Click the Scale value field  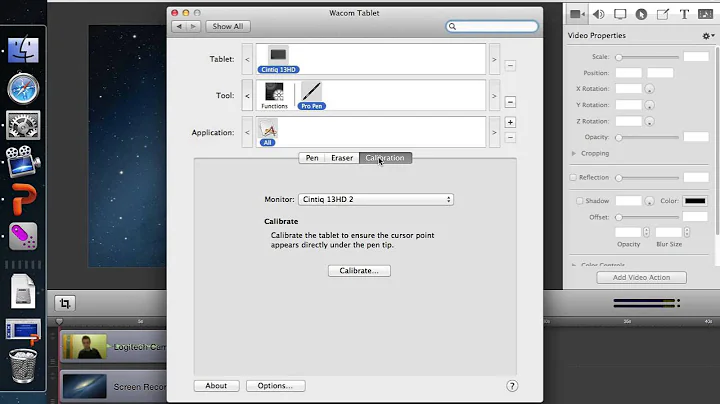696,57
